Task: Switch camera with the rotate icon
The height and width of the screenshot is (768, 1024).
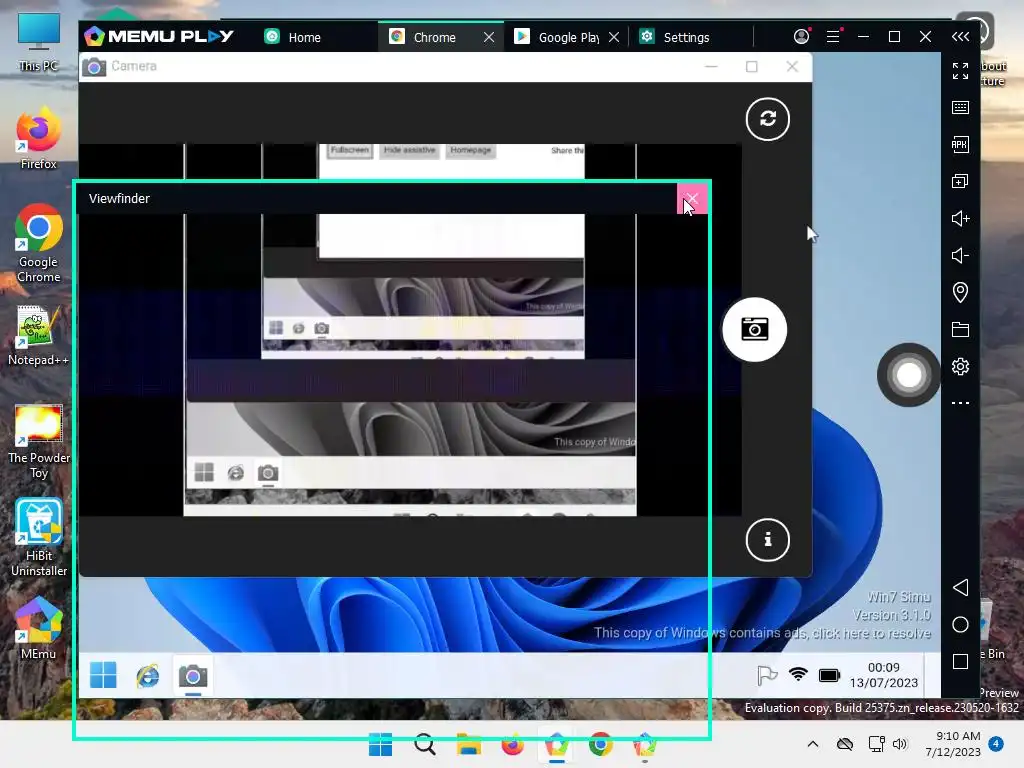Action: 767,119
